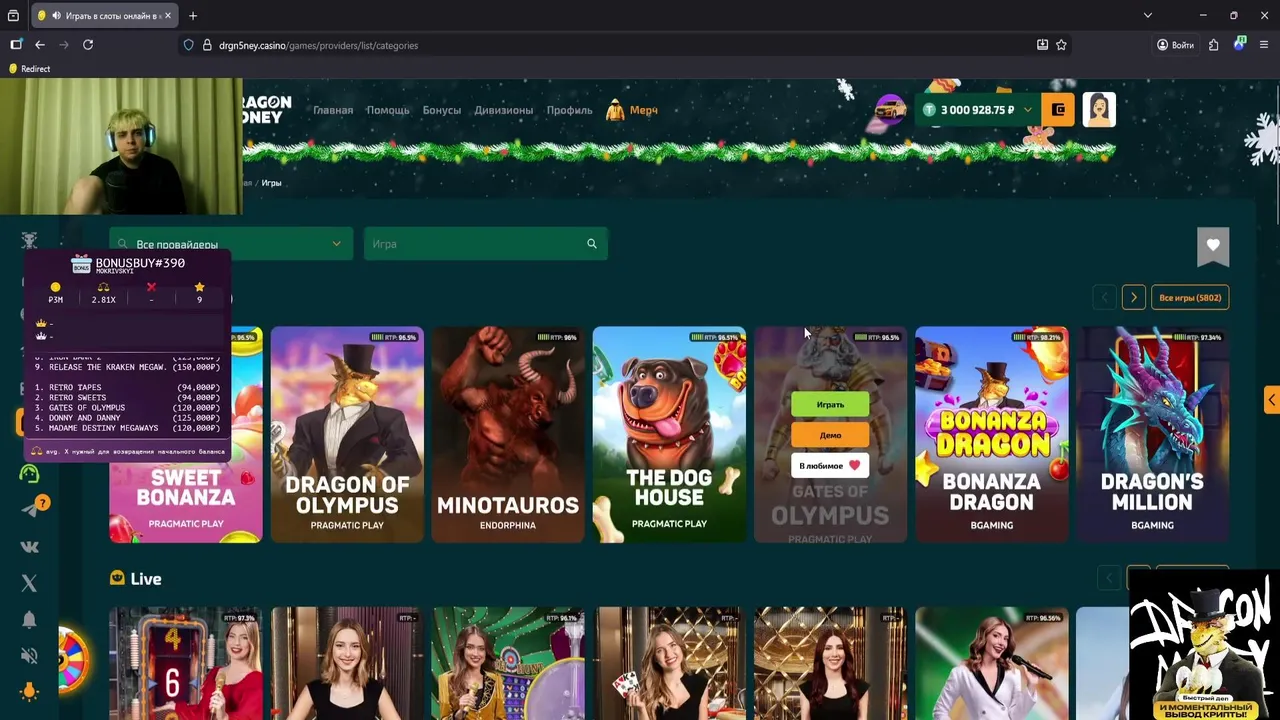Click browser forward arrow

coord(64,45)
